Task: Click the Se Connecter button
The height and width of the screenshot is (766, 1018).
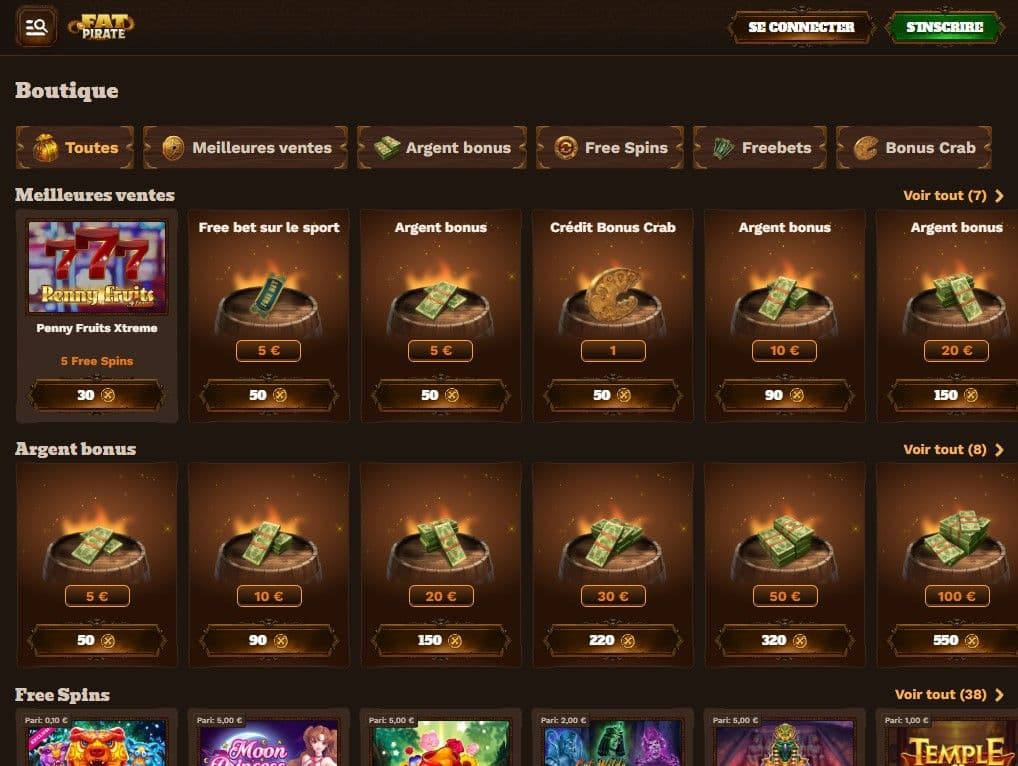Action: click(801, 27)
